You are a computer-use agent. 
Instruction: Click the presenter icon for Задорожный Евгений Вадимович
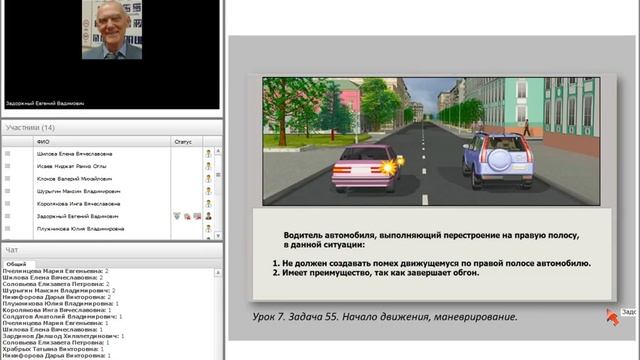(x=208, y=216)
